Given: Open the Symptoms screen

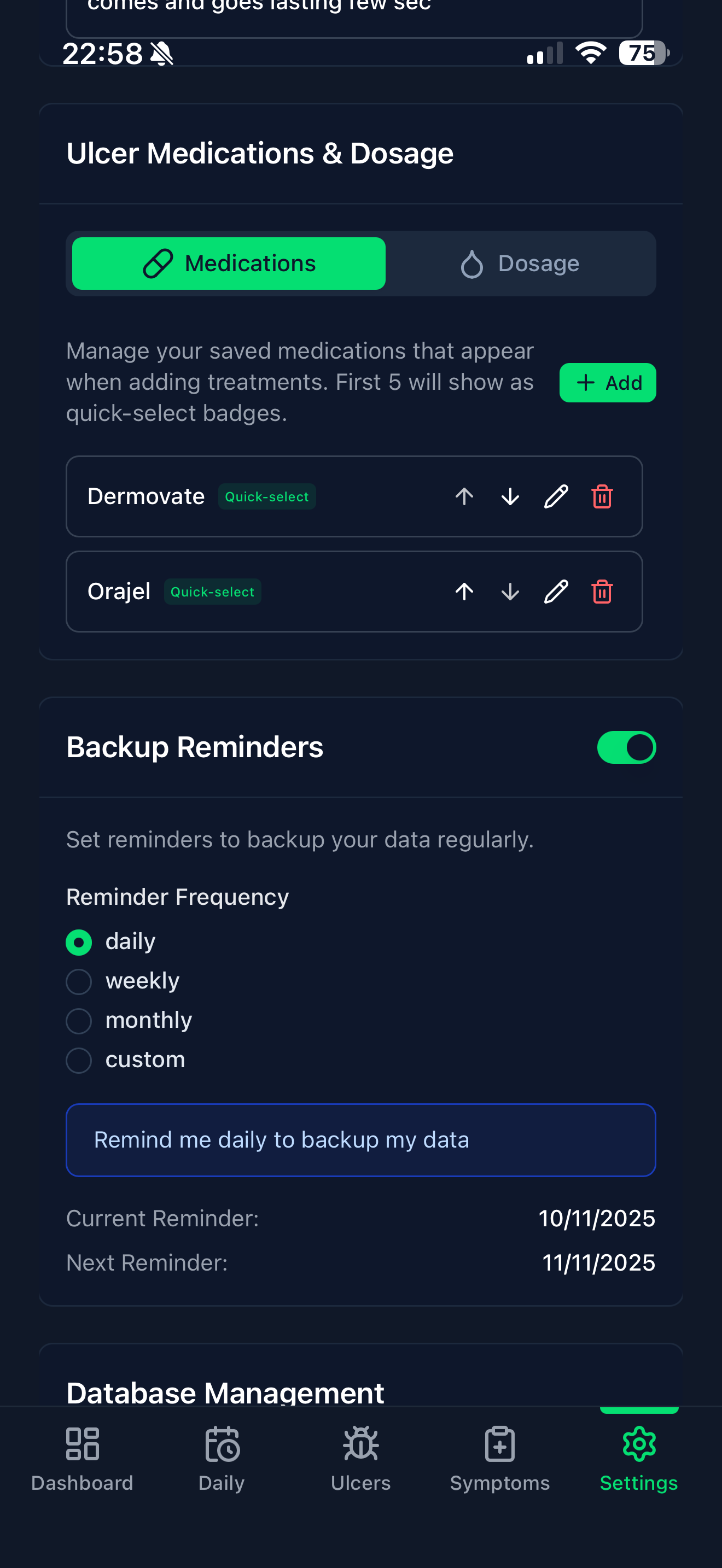Looking at the screenshot, I should (x=499, y=1461).
